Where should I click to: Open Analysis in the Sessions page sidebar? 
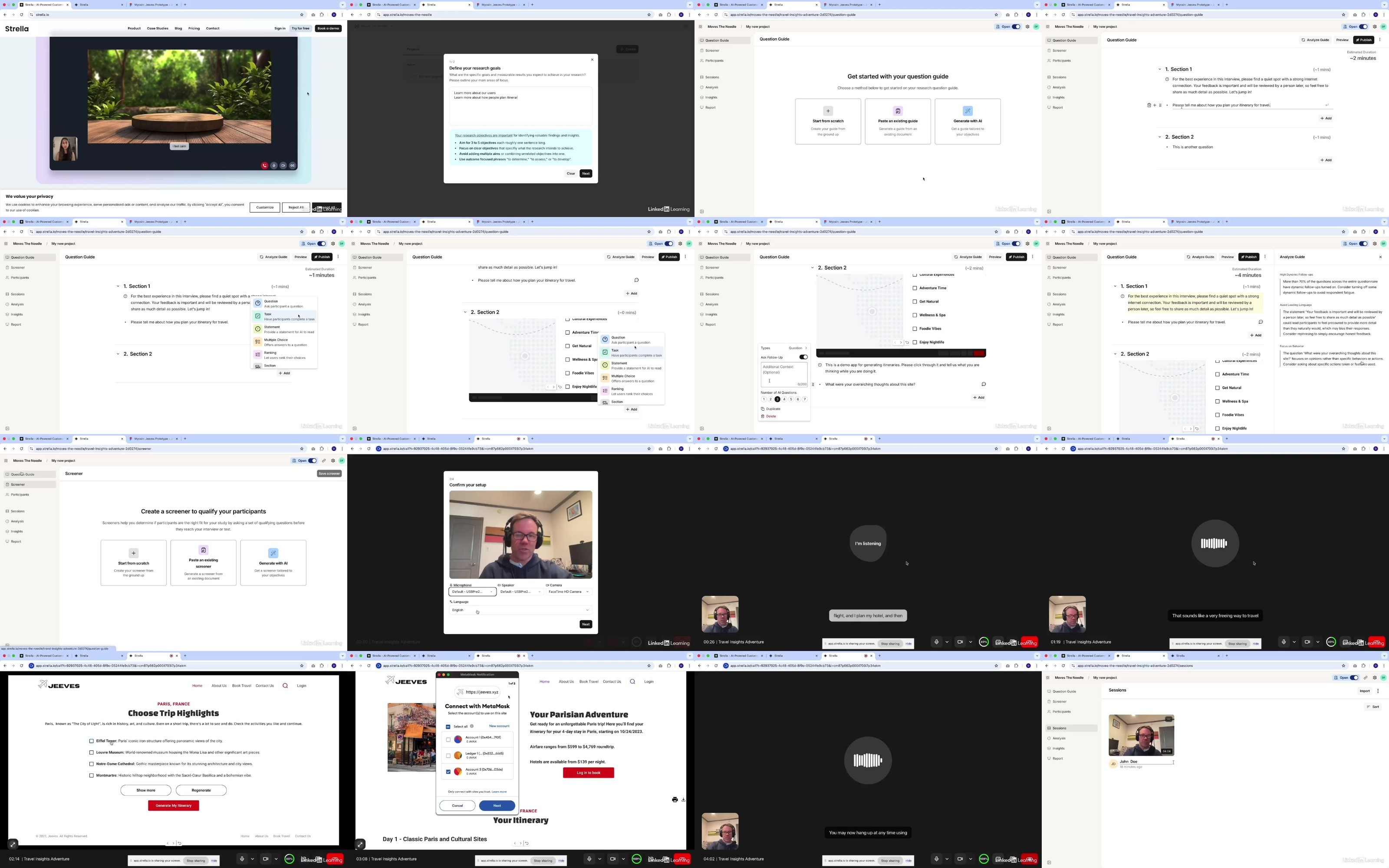1058,738
